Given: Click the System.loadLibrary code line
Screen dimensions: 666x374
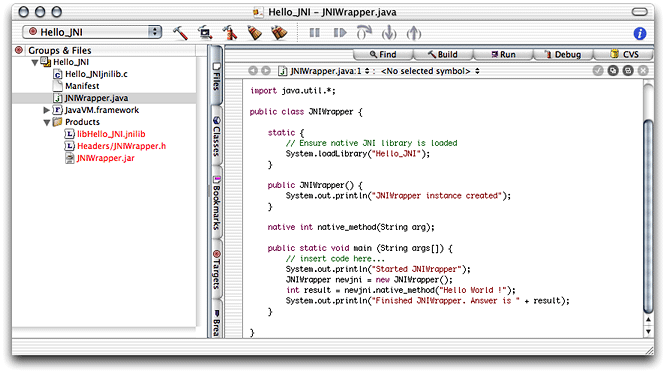Looking at the screenshot, I should [358, 154].
